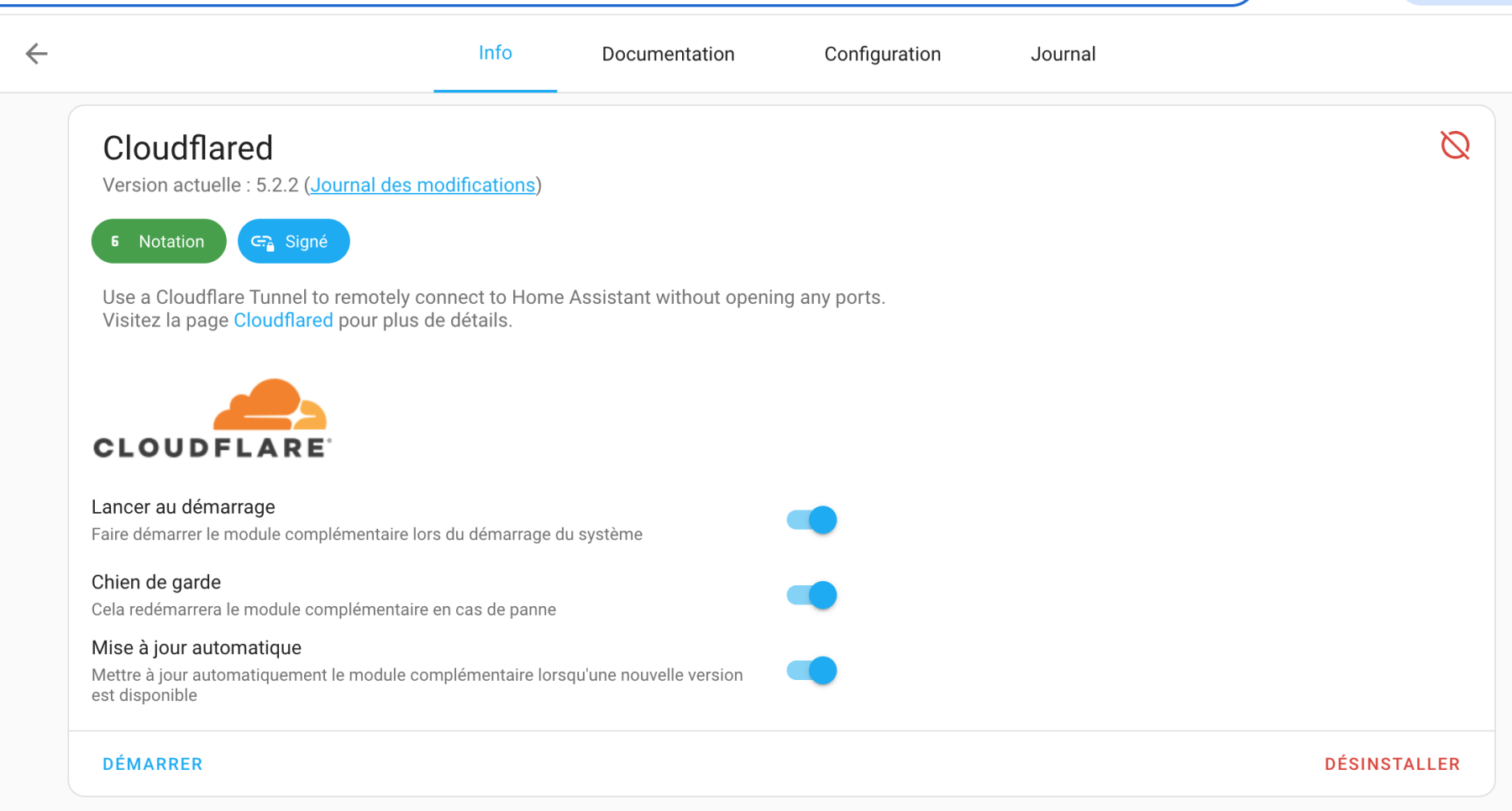Follow the Cloudflared page link in description
Screen dimensions: 1512x811
click(x=283, y=320)
